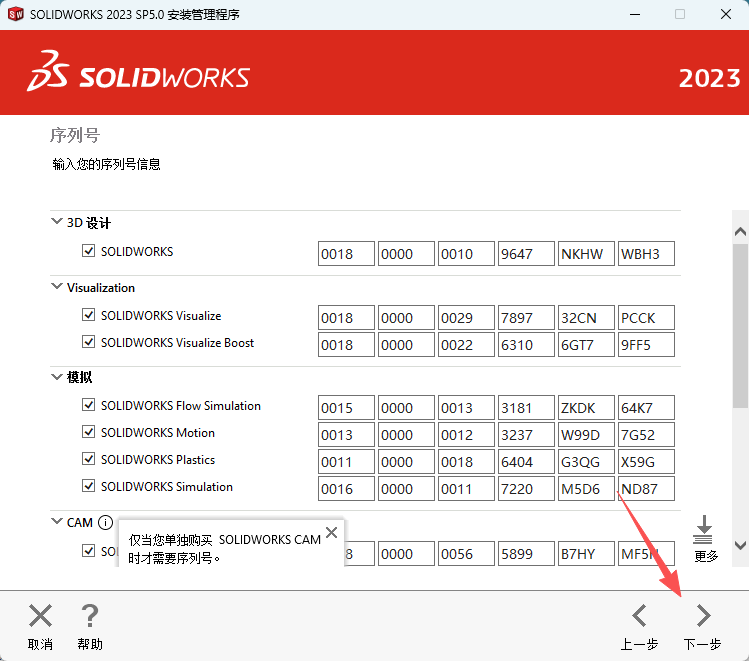Toggle SOLIDWORKS Flow Simulation checkbox
This screenshot has width=749, height=661.
click(88, 405)
